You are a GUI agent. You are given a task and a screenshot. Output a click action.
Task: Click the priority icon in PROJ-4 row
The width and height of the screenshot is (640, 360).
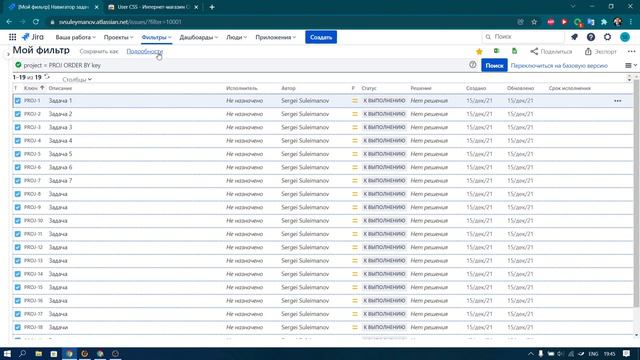355,140
